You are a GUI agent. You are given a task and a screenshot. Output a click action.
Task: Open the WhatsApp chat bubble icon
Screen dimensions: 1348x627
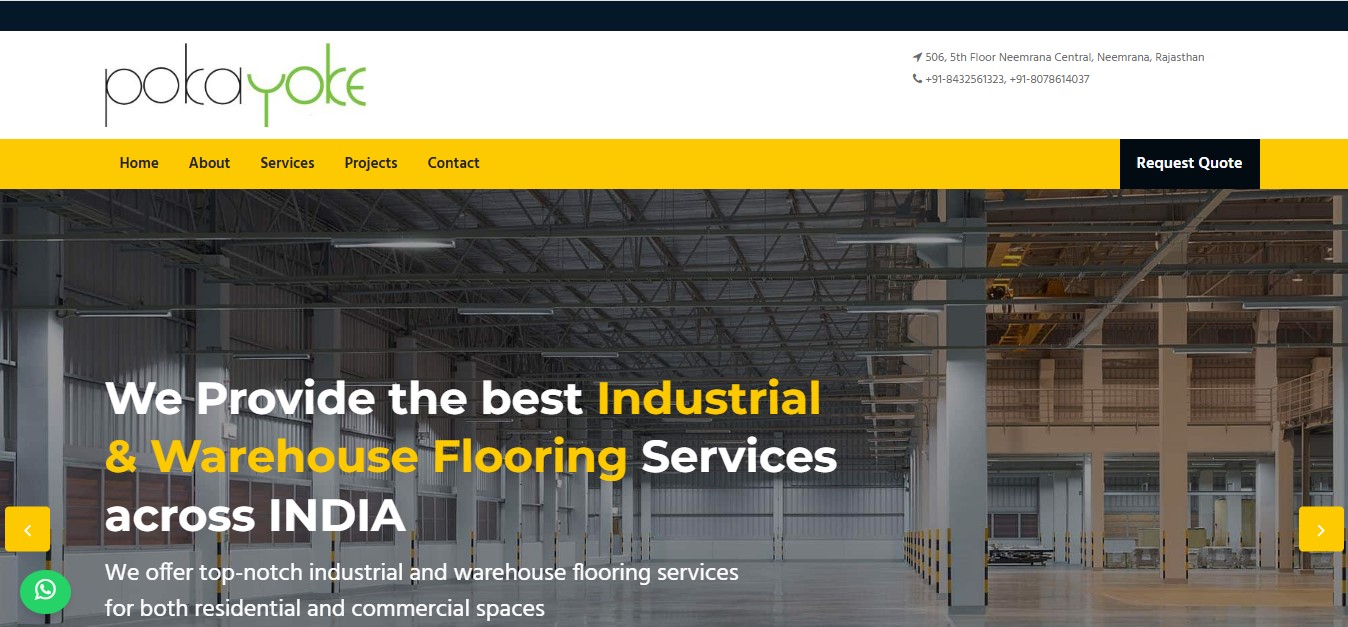coord(45,591)
